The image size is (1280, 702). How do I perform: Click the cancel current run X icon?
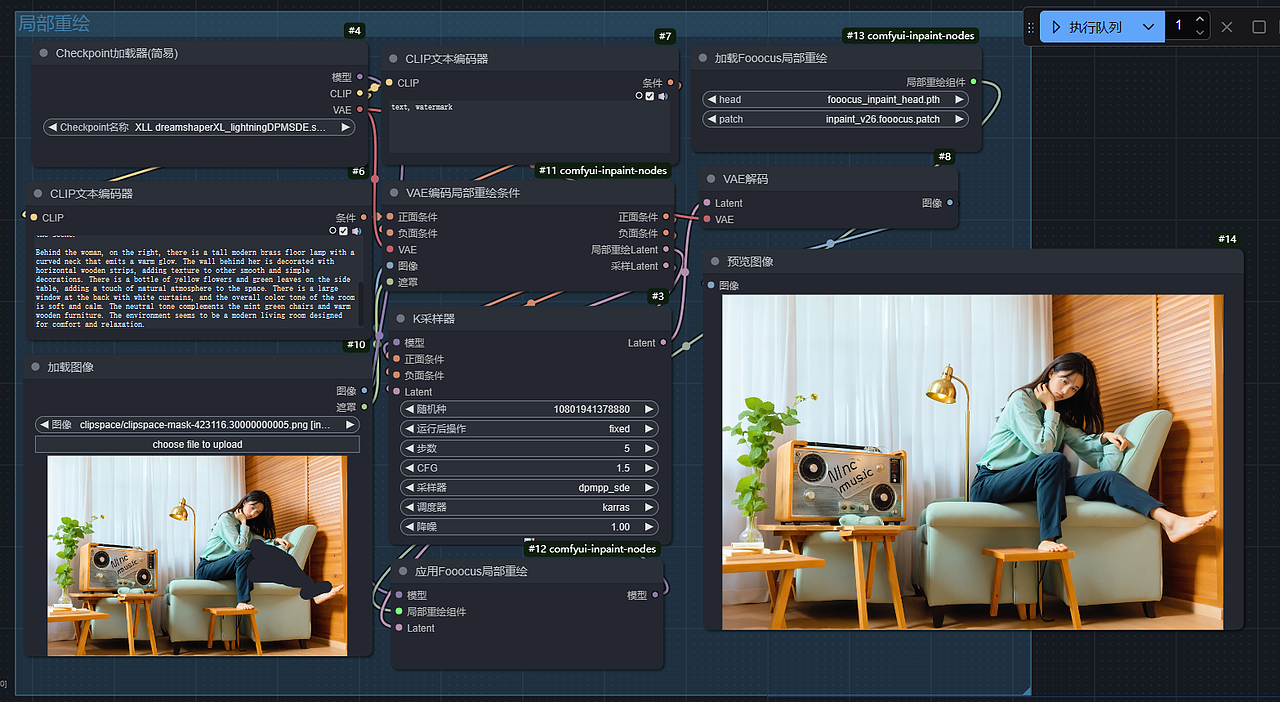1227,27
